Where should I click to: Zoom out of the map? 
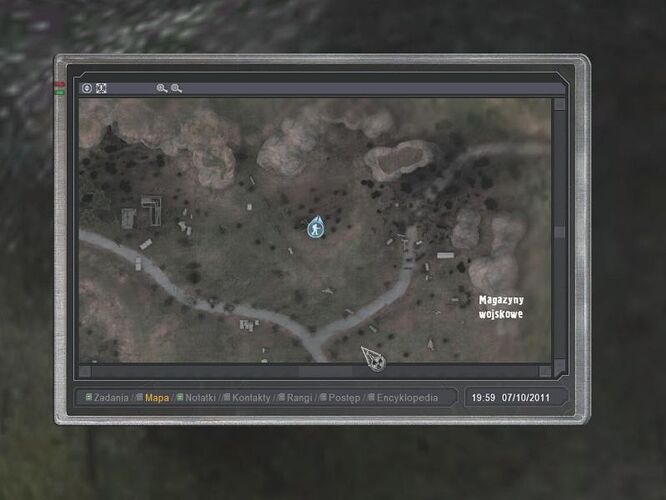(176, 88)
